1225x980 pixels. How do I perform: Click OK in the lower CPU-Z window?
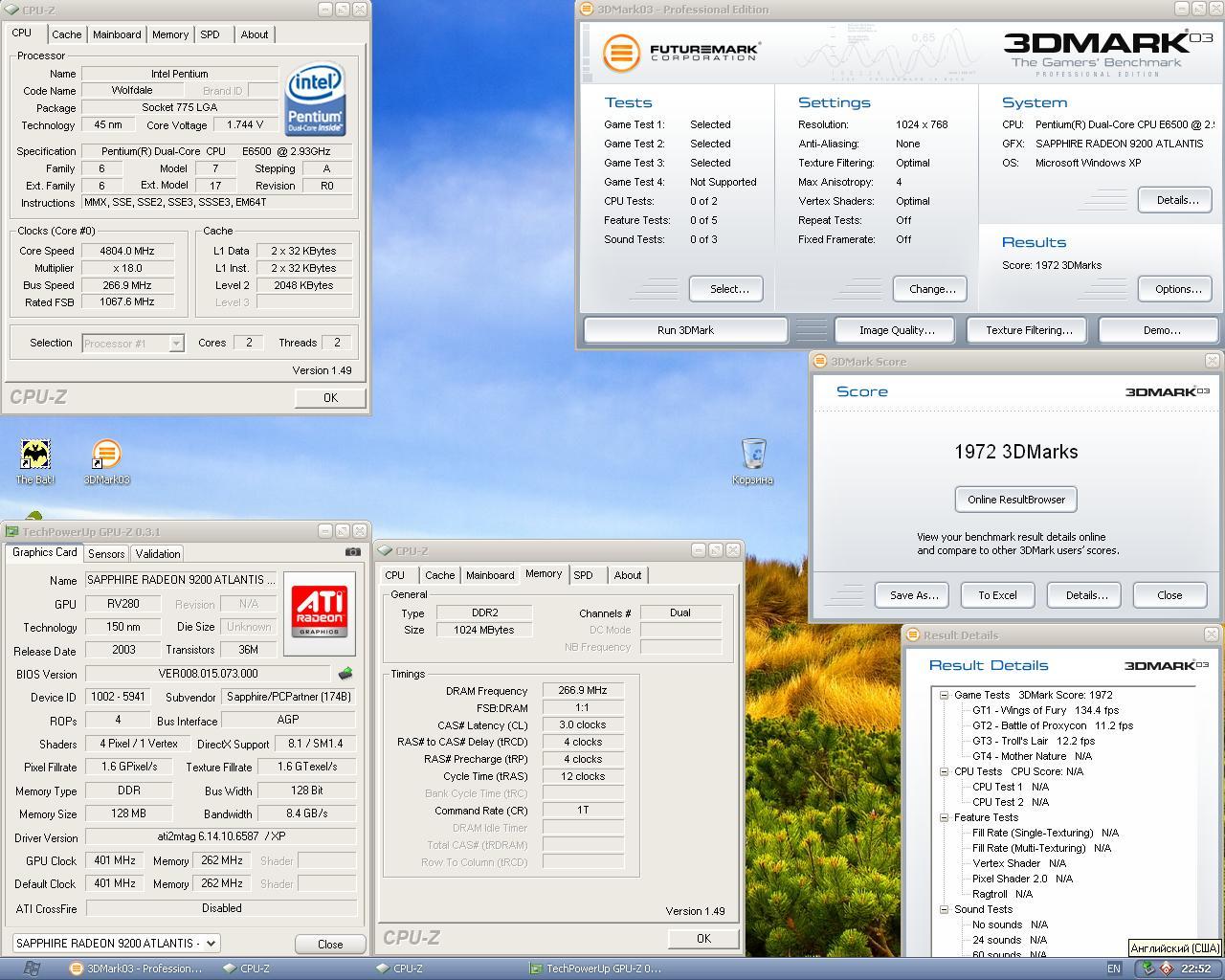point(703,939)
